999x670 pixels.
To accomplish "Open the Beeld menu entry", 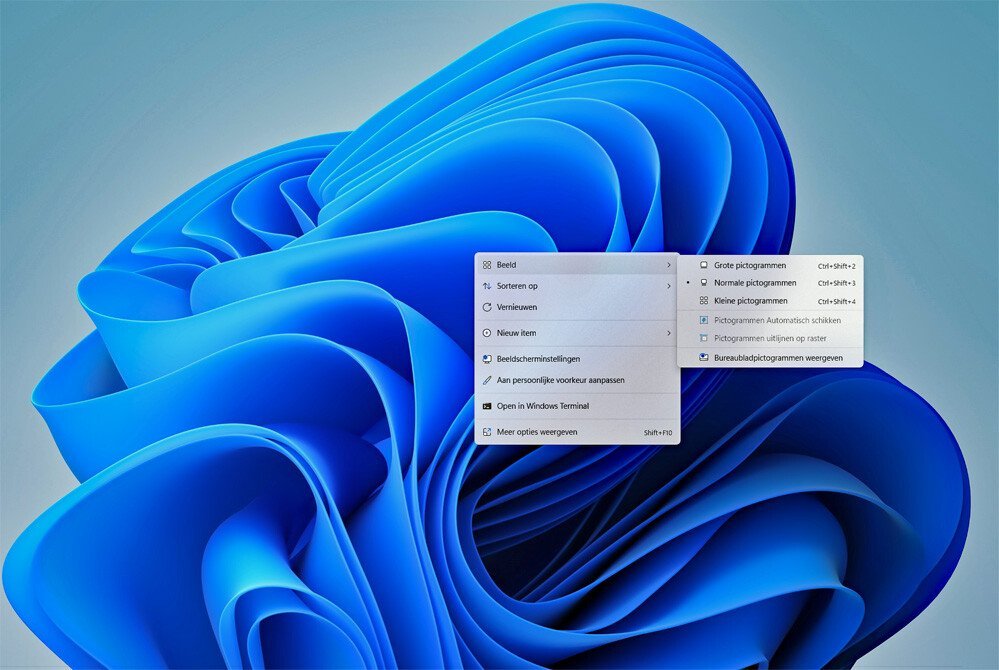I will pos(577,265).
